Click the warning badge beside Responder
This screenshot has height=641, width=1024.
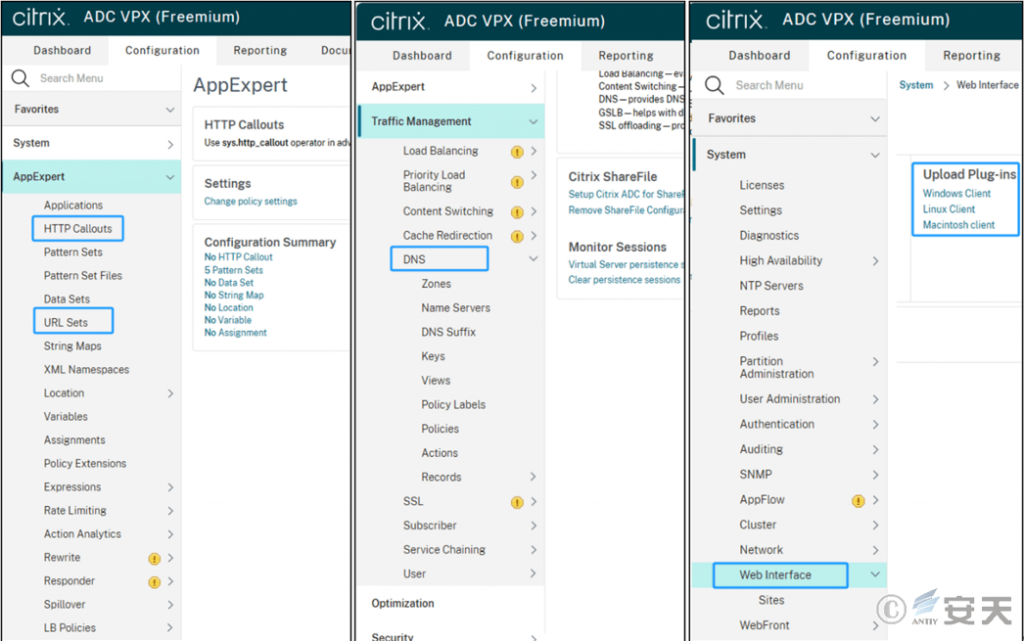coord(154,582)
